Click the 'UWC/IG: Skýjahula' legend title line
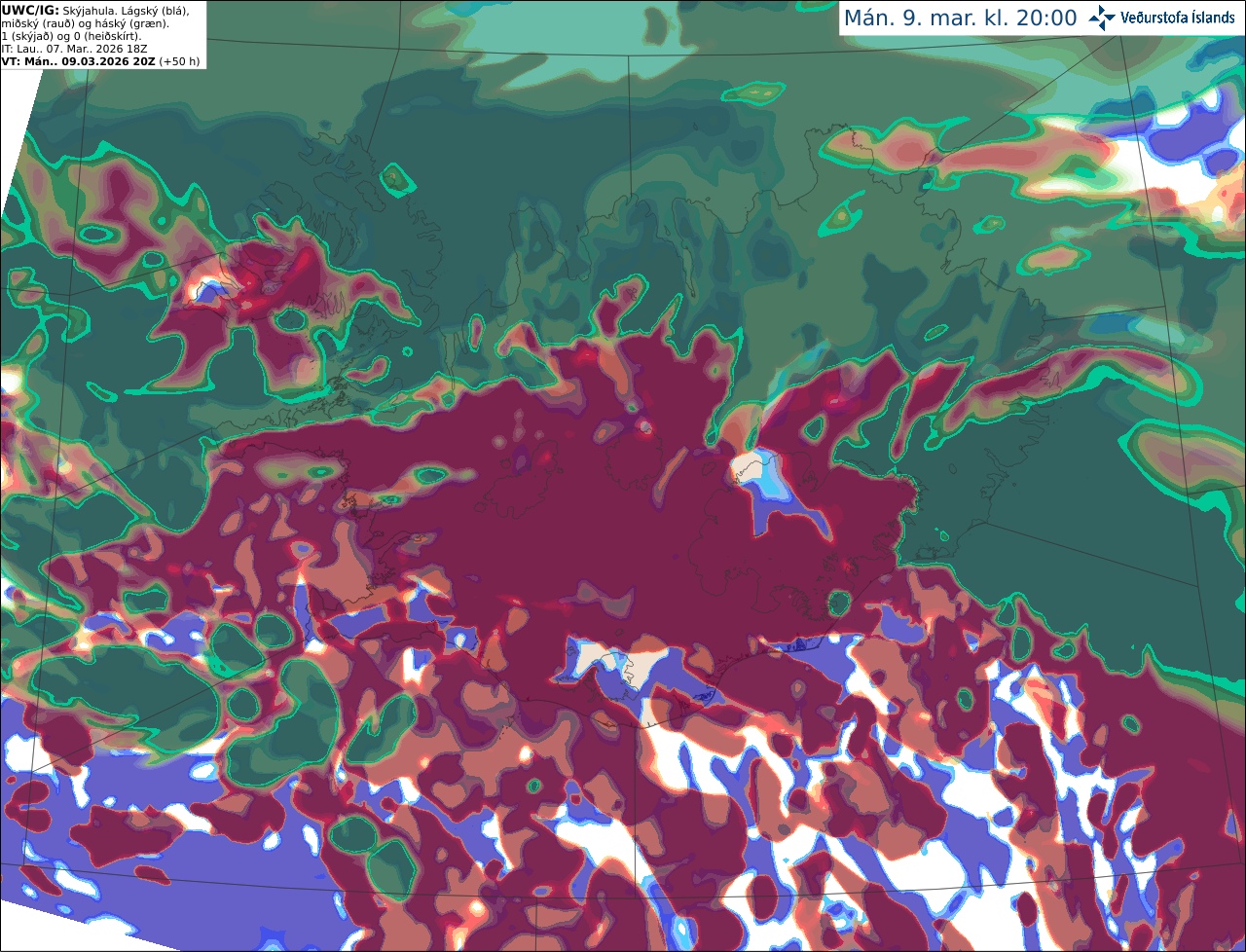 click(95, 11)
